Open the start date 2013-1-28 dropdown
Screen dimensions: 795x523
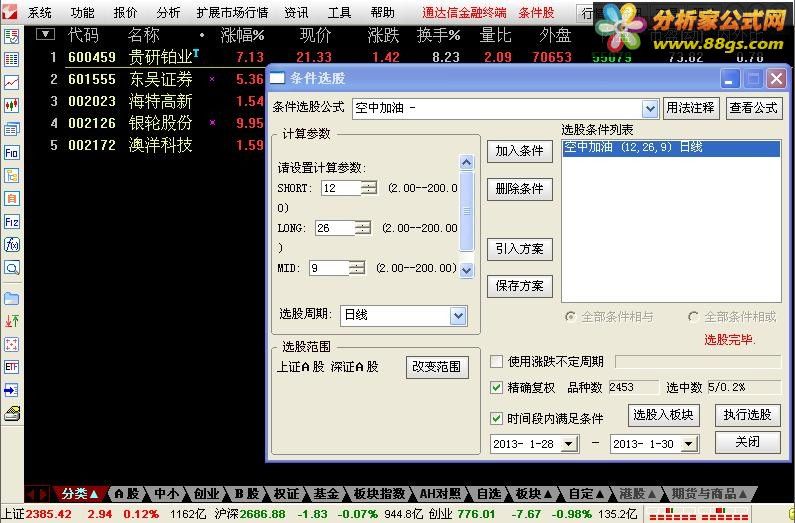point(569,444)
